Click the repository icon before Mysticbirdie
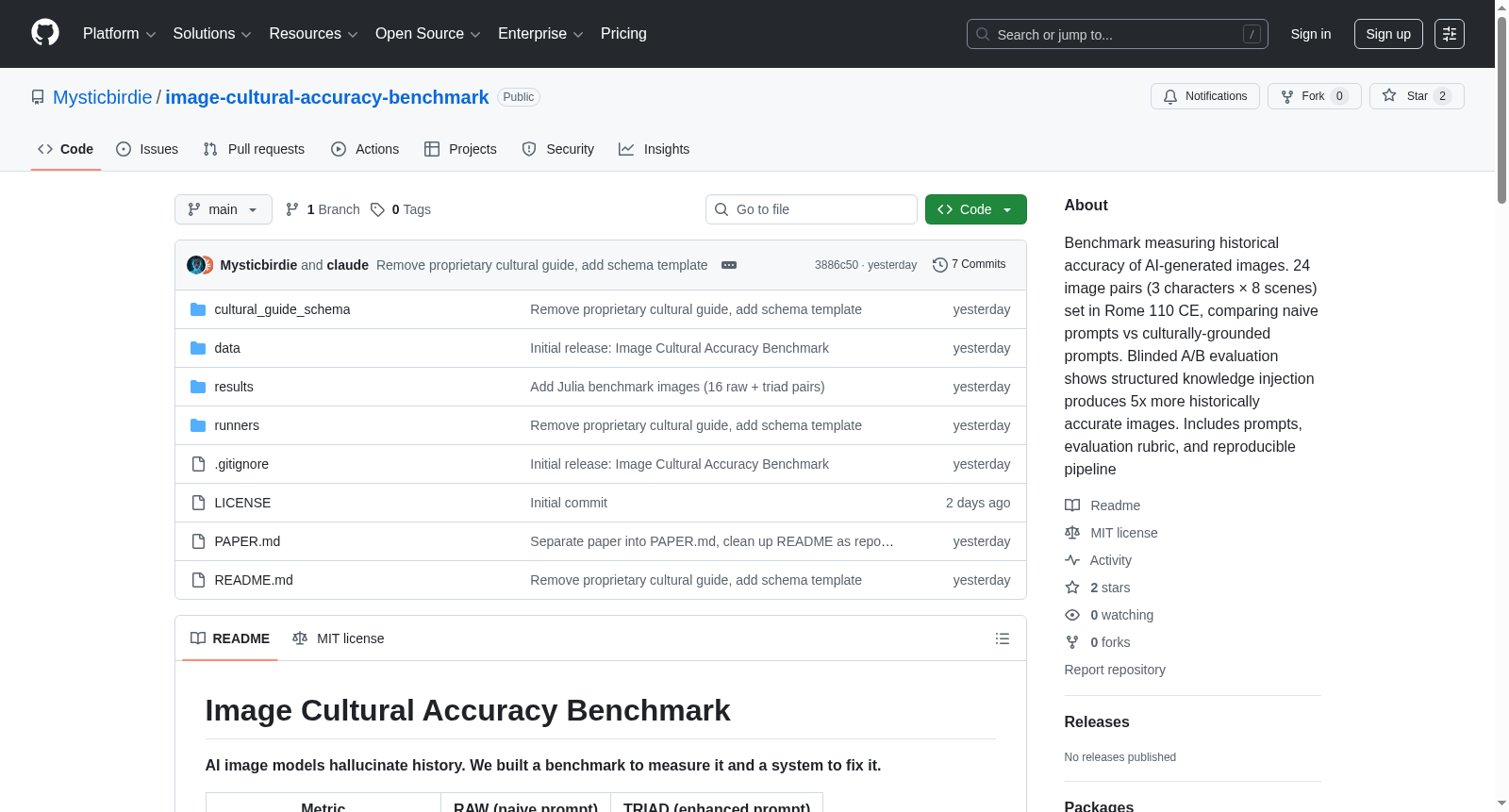This screenshot has height=812, width=1509. (x=38, y=97)
